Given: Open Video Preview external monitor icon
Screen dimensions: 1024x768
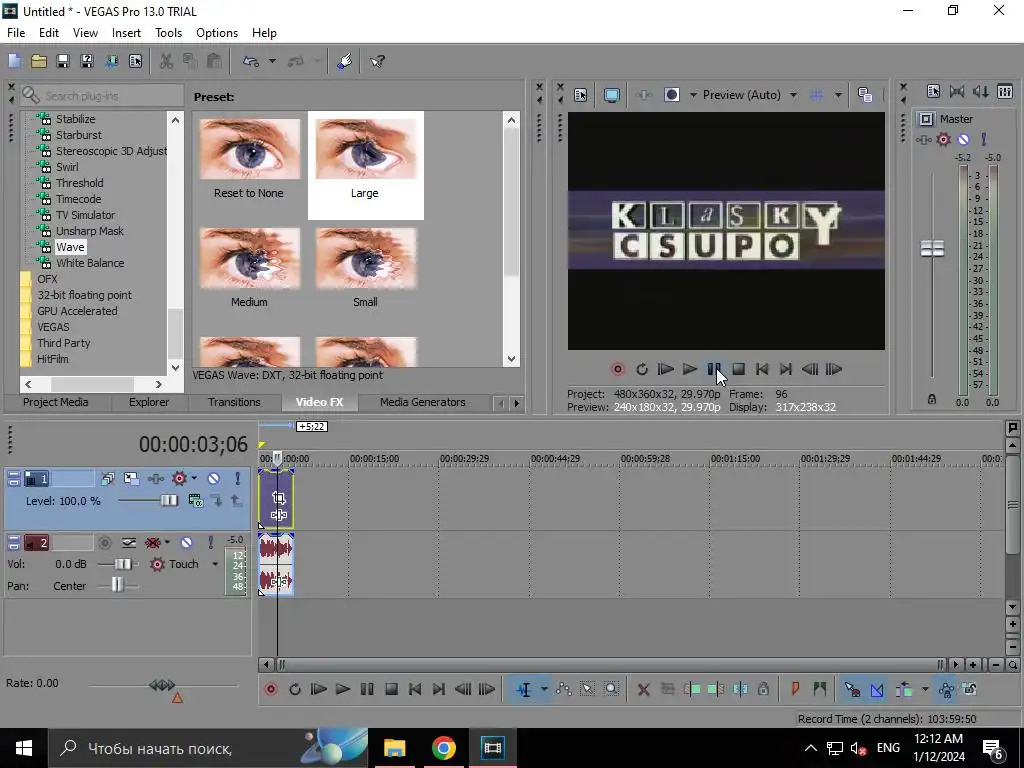Looking at the screenshot, I should (611, 95).
